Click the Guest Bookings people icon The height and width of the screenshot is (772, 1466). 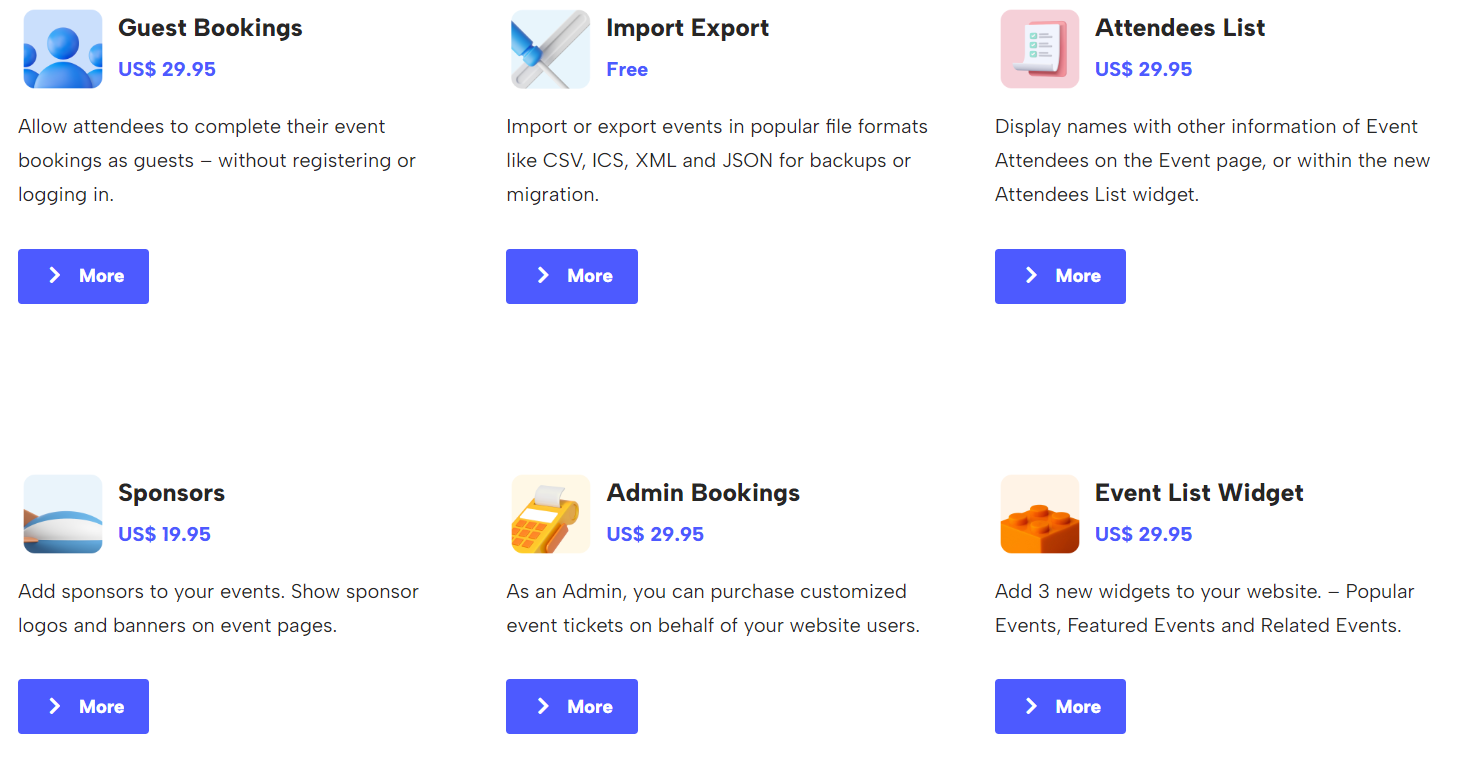[63, 49]
